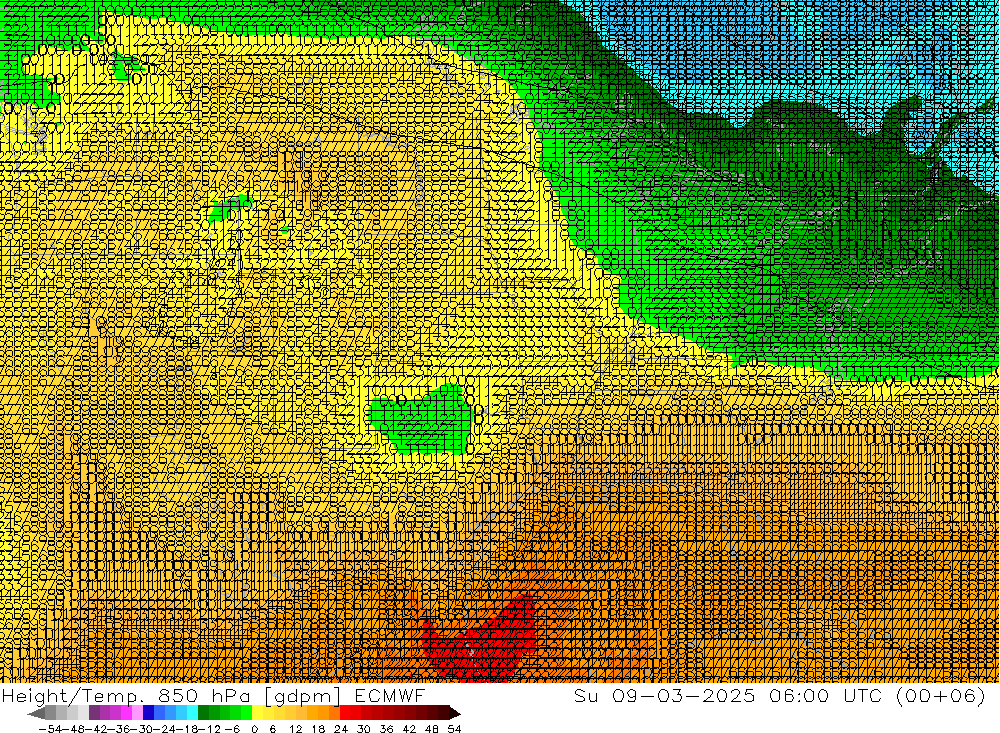Pick the magenta swatch in the legend

(126, 713)
